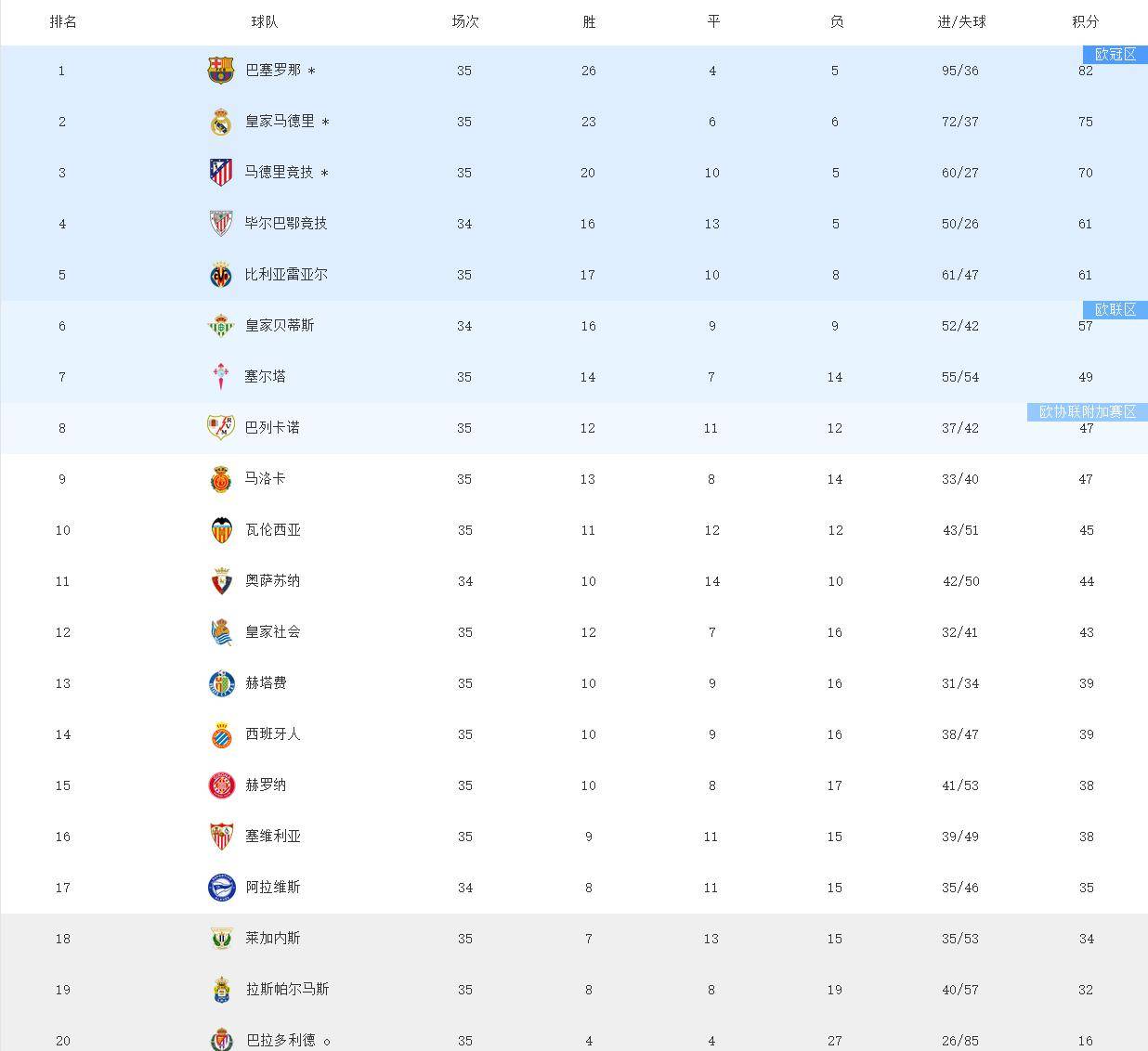Click the Barcelona club crest icon
Screen dimensions: 1148x1051
pos(220,71)
